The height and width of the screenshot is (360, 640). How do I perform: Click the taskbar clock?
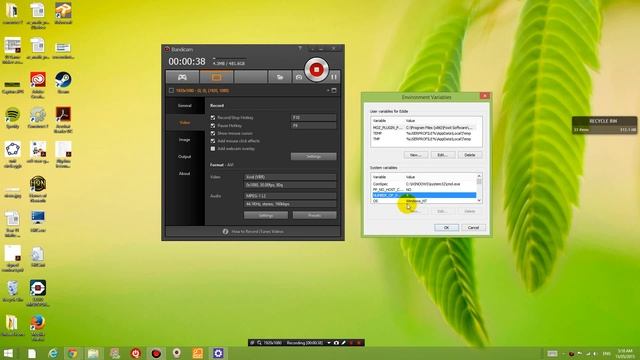click(x=625, y=353)
